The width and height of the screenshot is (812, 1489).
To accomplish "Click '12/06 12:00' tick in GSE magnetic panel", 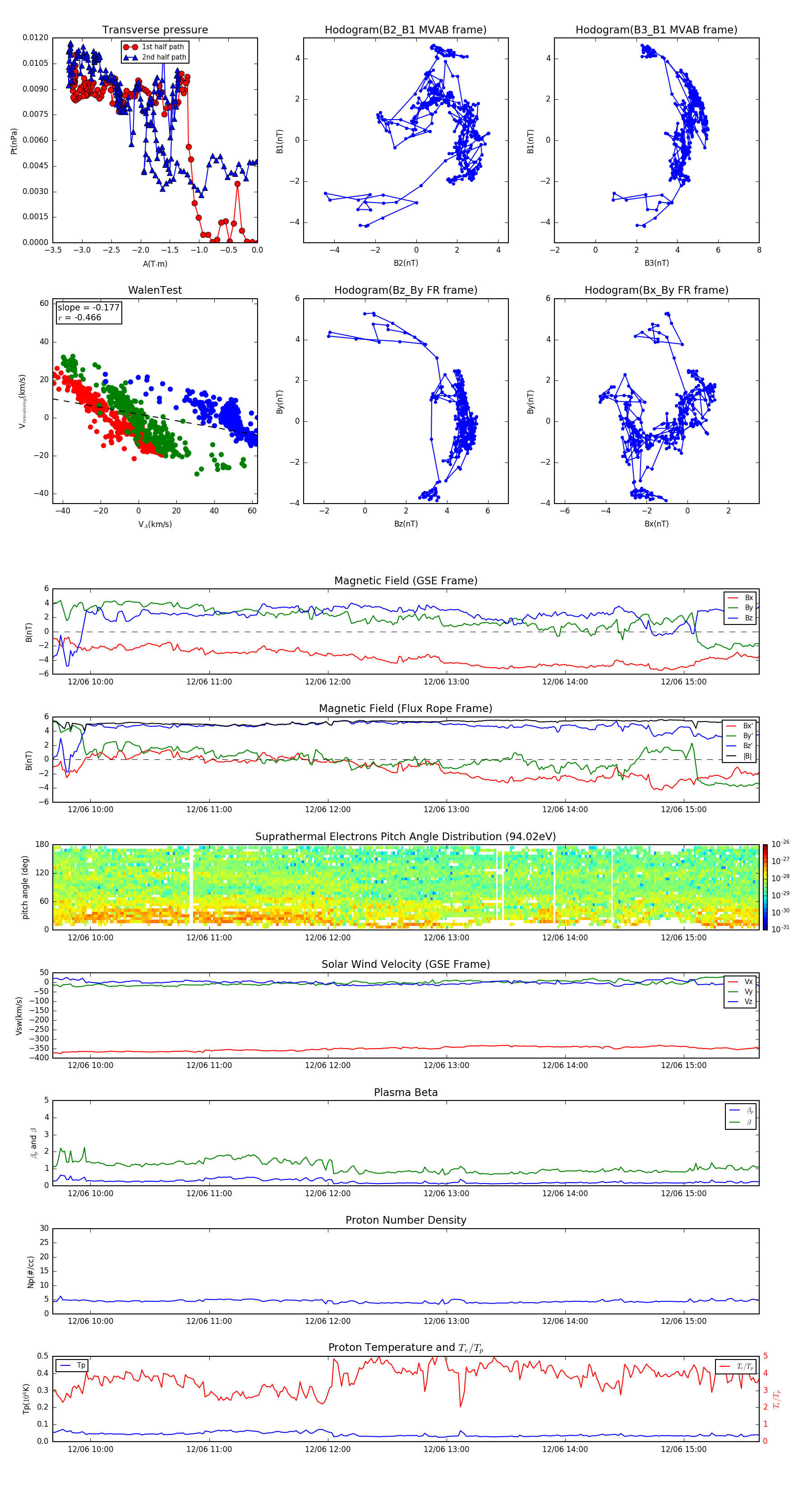I will [328, 682].
